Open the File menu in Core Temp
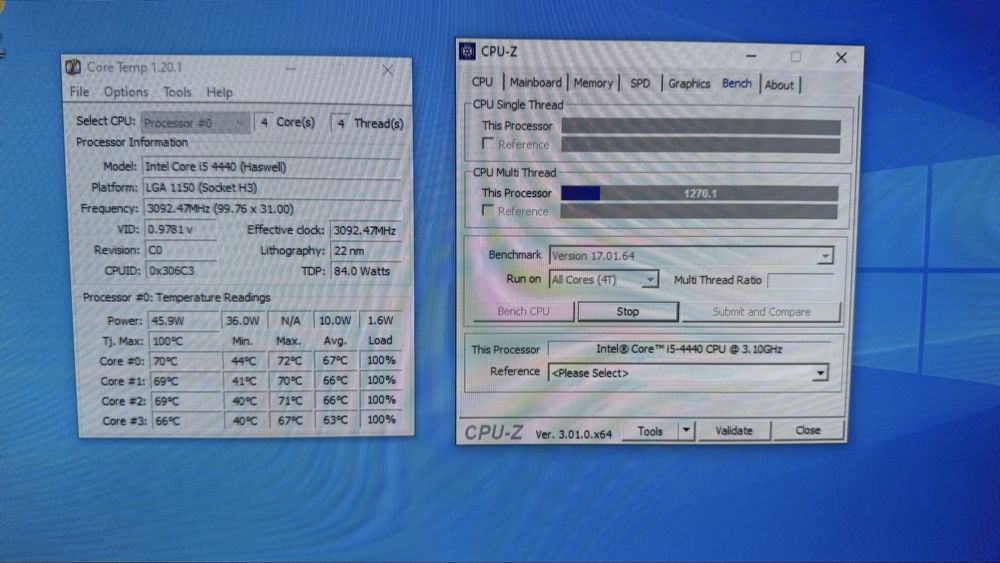Screen dimensions: 1000x563 pyautogui.click(x=80, y=92)
